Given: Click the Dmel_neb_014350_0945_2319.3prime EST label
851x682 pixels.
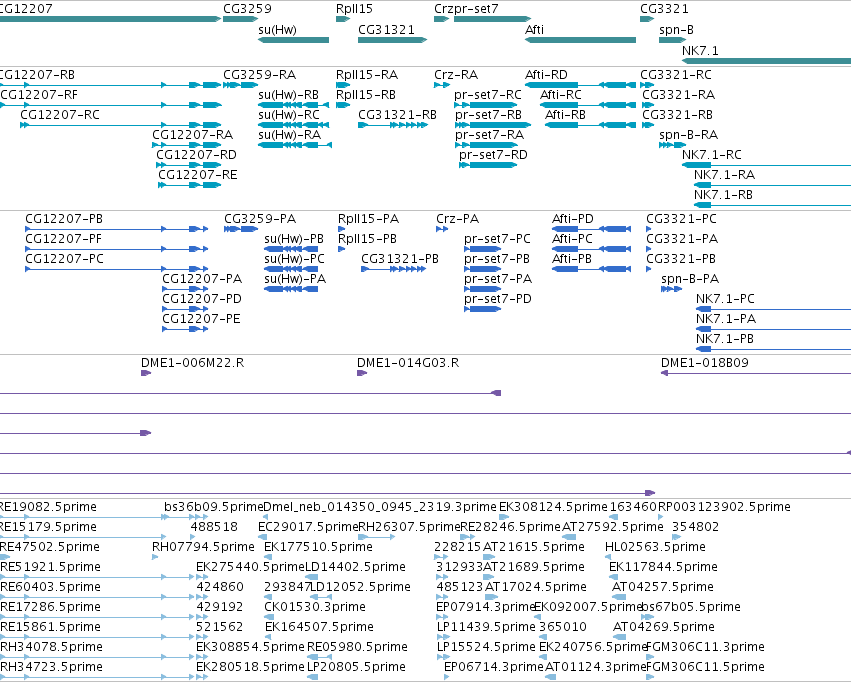Looking at the screenshot, I should click(x=380, y=507).
